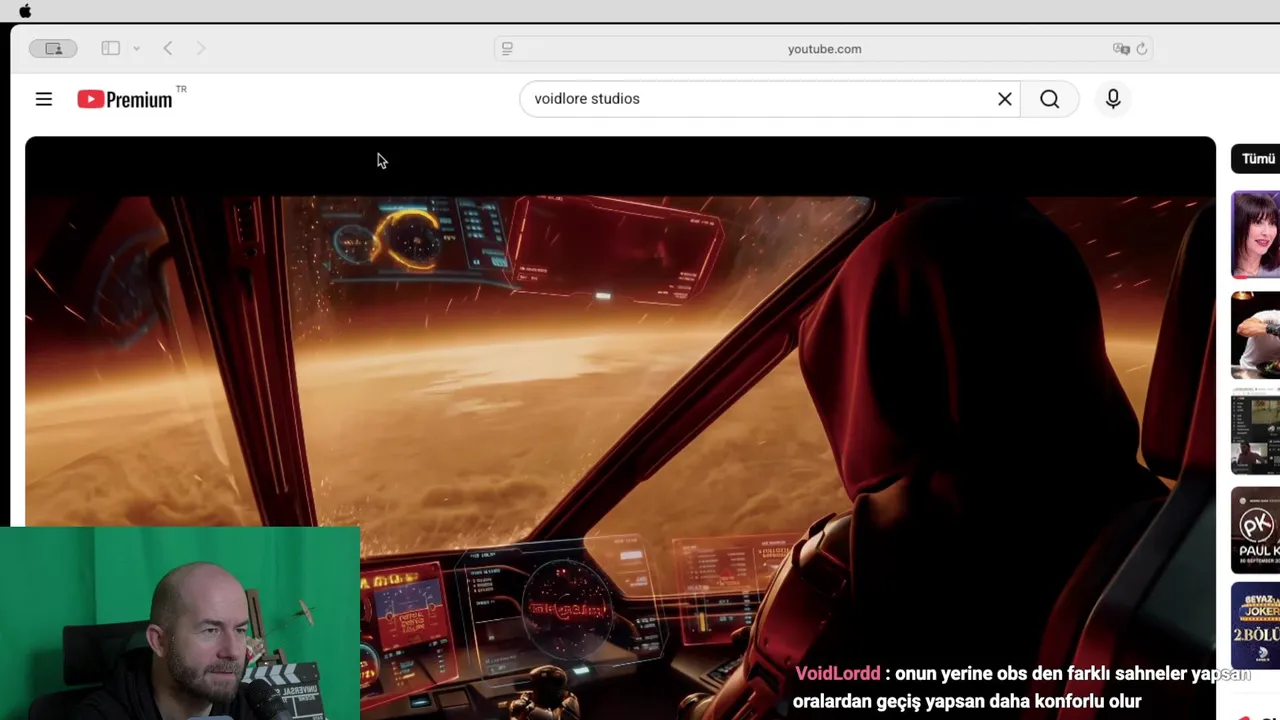The height and width of the screenshot is (720, 1280).
Task: Start voice search with microphone
Action: [1113, 99]
